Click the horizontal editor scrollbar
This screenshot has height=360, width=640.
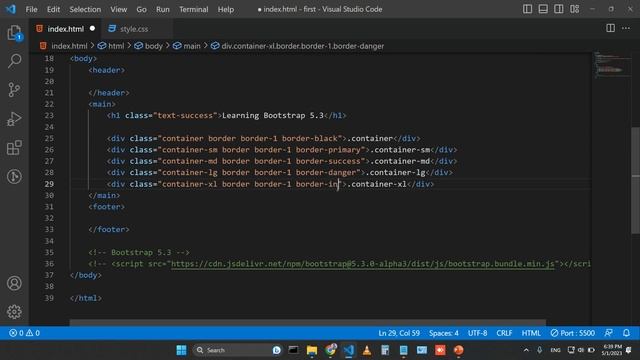307,322
